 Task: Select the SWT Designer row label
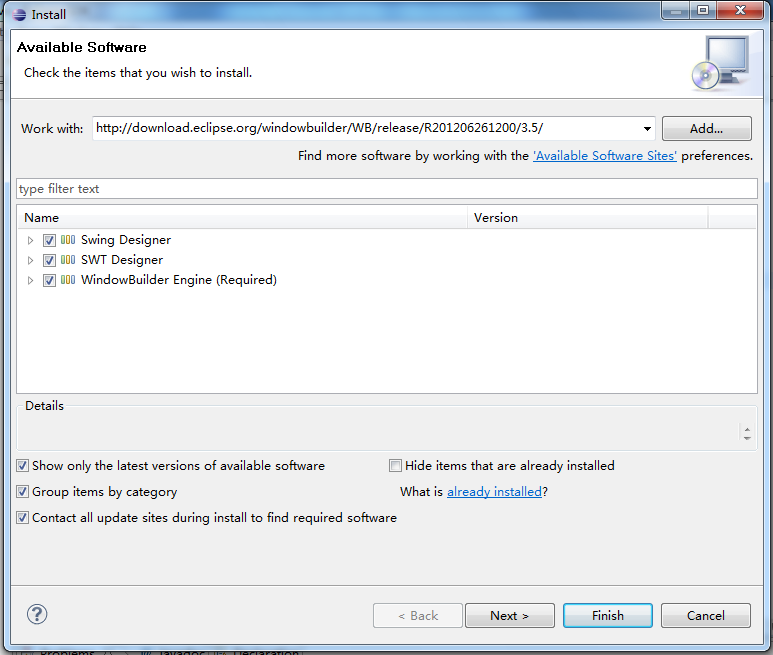[x=122, y=260]
